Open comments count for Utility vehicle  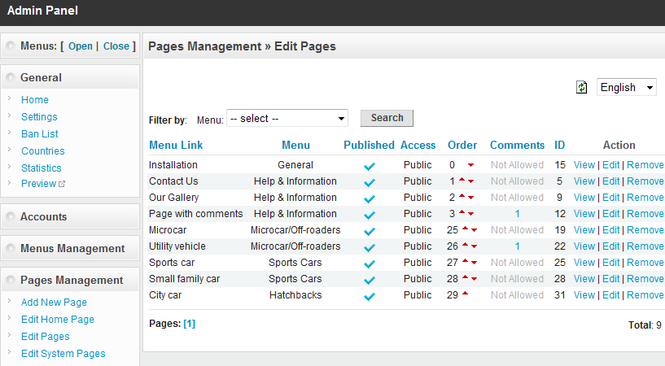tap(517, 246)
